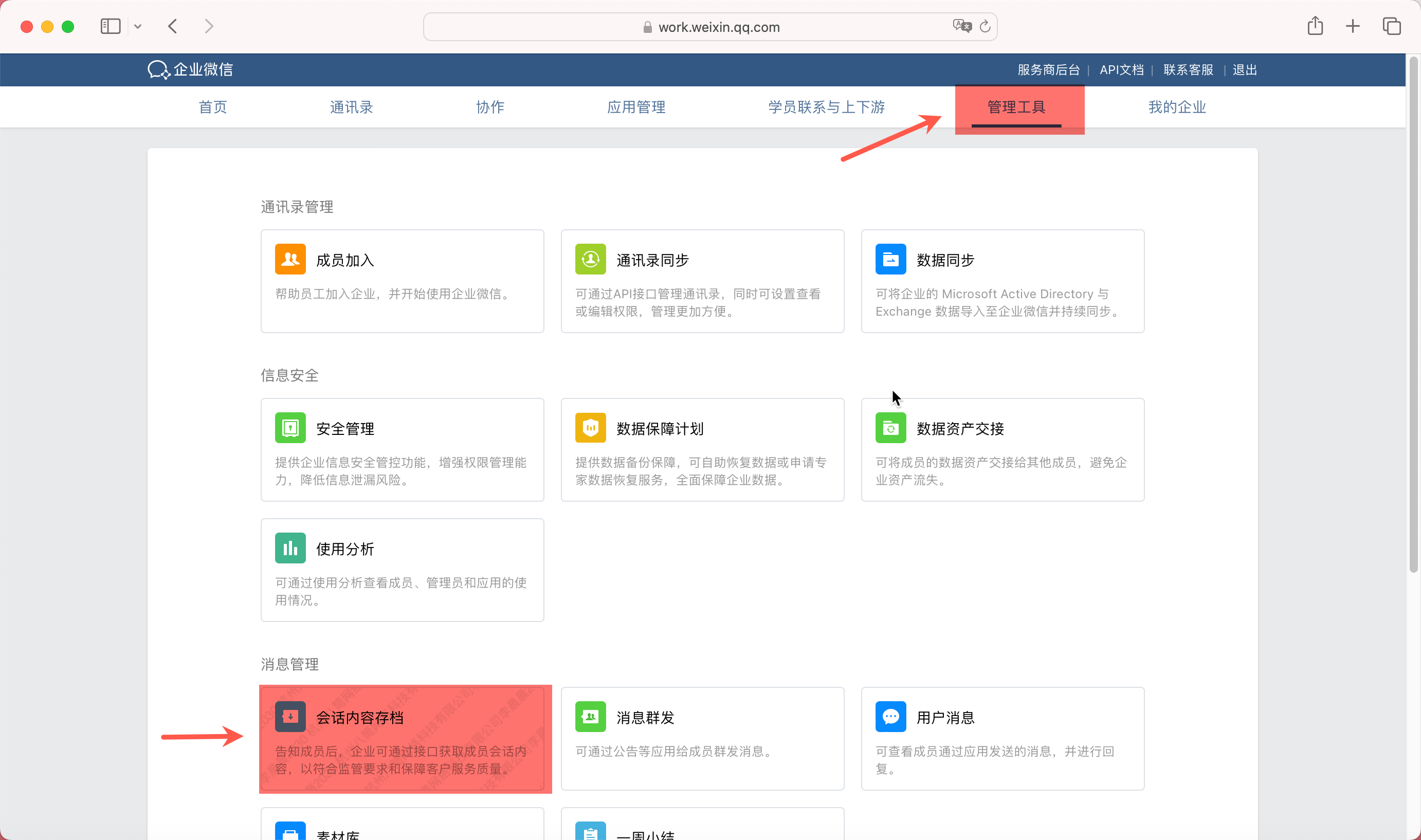This screenshot has height=840, width=1421.
Task: Click the 联系客服 link
Action: (1189, 69)
